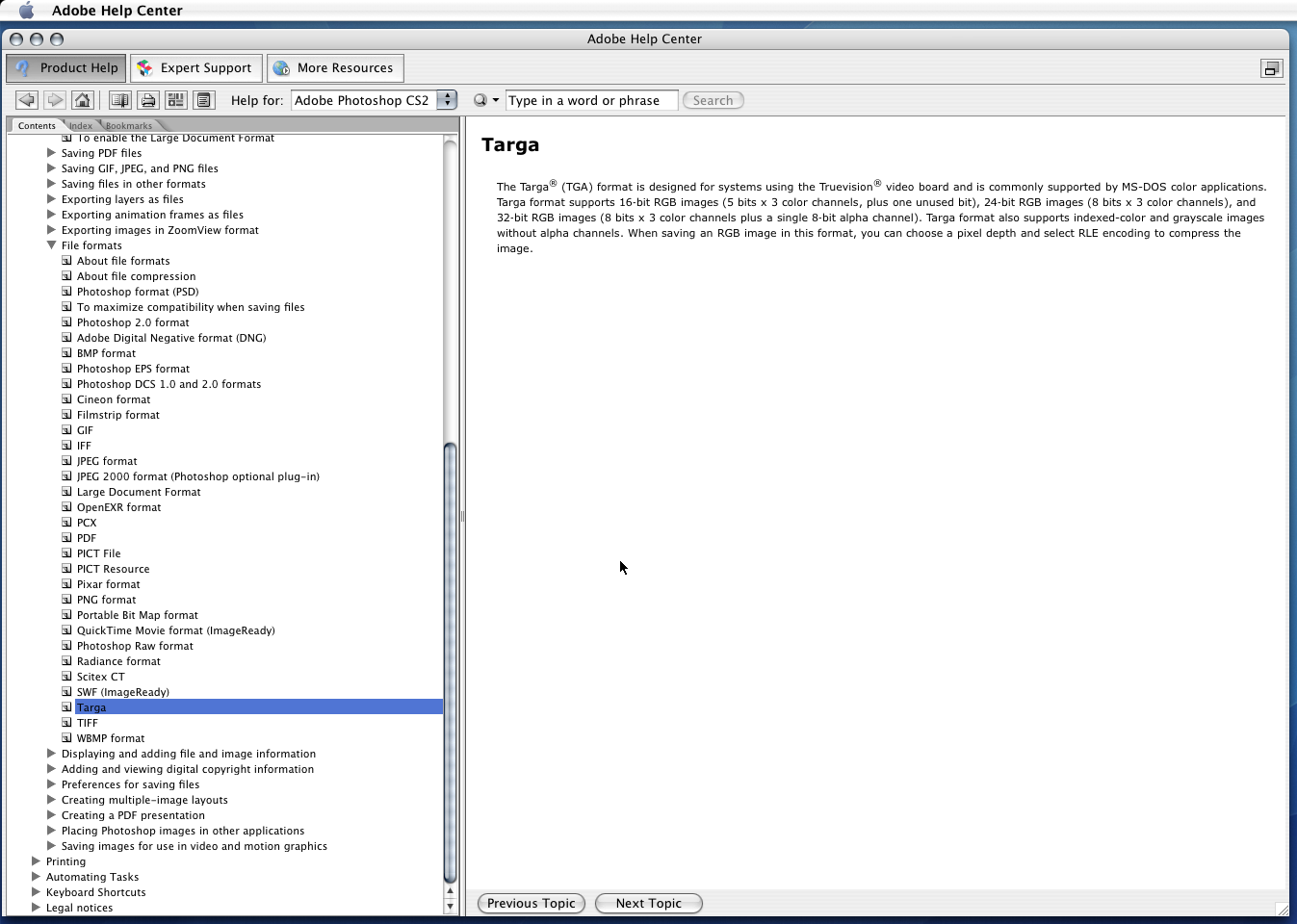
Task: Open the JPEG format topic
Action: click(107, 460)
